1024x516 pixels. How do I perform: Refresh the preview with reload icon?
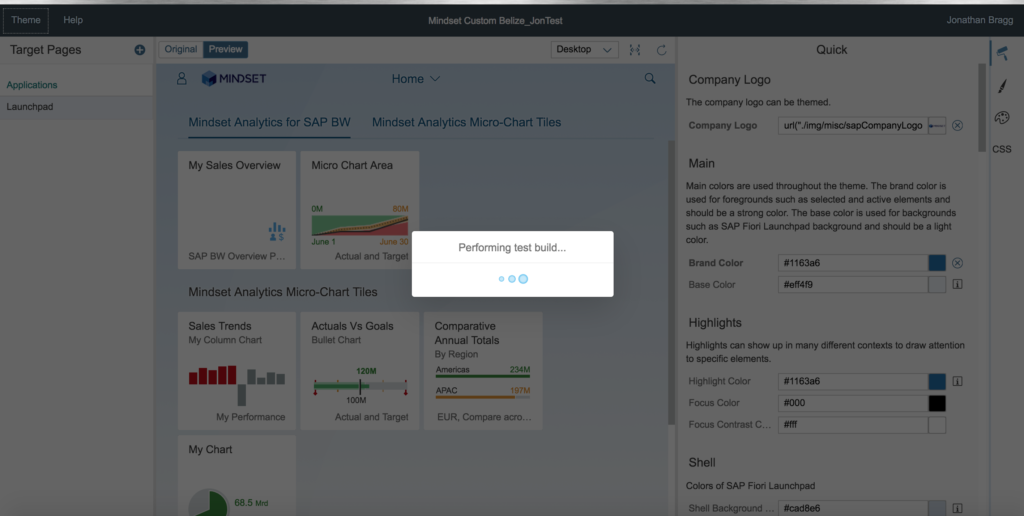pyautogui.click(x=662, y=50)
